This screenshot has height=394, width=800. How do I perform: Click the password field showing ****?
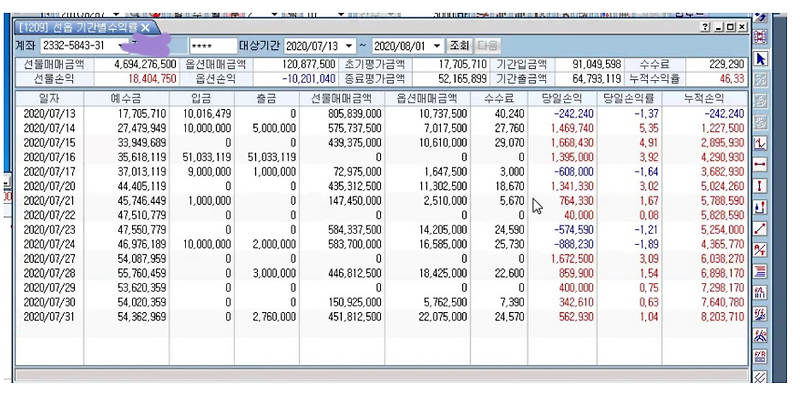[213, 46]
